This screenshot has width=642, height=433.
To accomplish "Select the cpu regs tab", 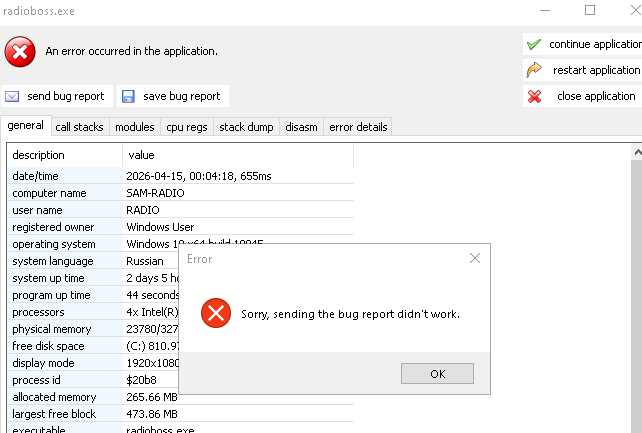I will (x=187, y=127).
